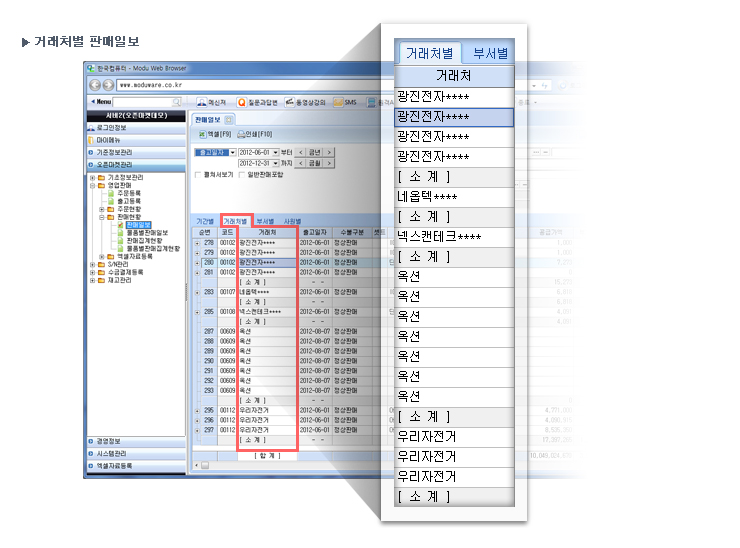Screen dimensions: 740x548
Task: Enable the 펼쳐서보기 checkbox
Action: point(197,174)
